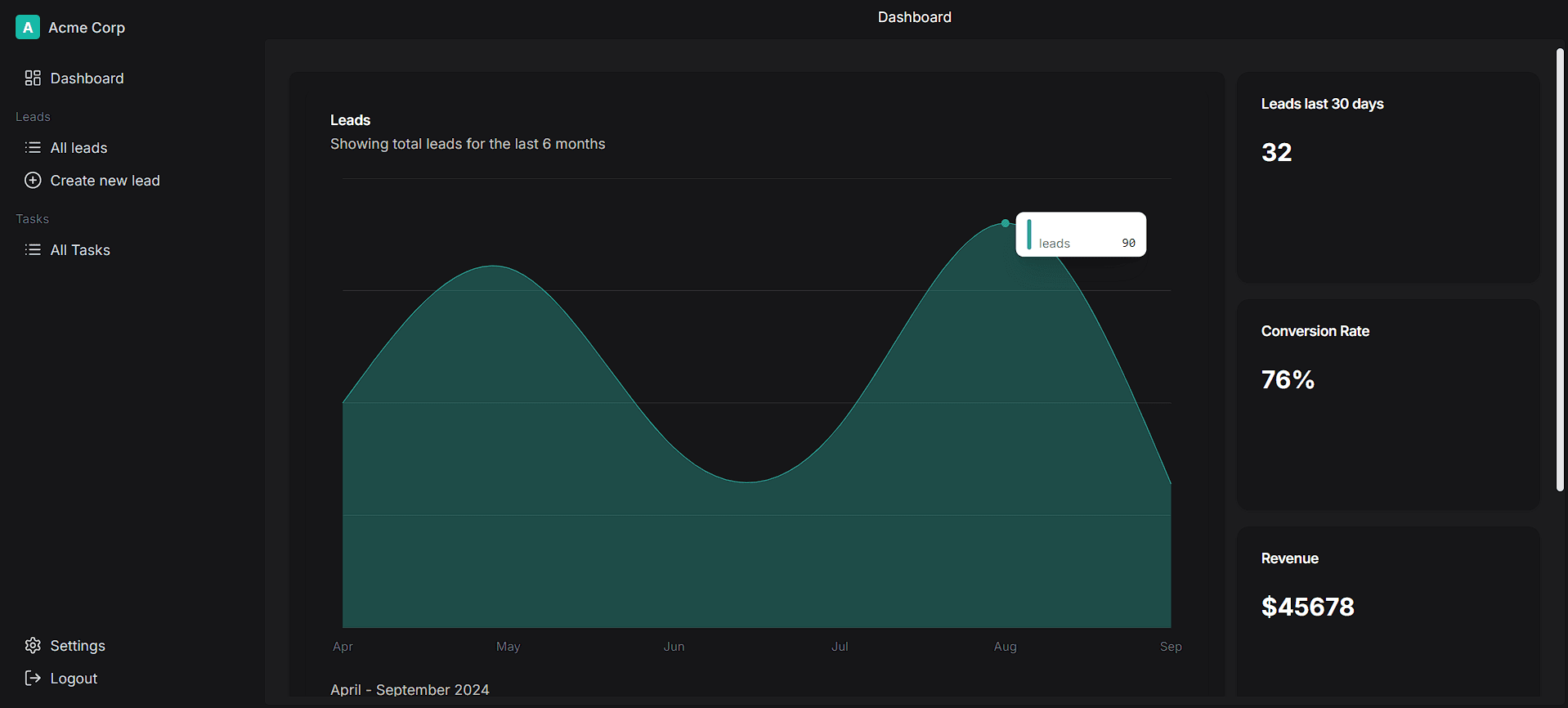Click the list icon beside All leads
1568x708 pixels.
(33, 148)
